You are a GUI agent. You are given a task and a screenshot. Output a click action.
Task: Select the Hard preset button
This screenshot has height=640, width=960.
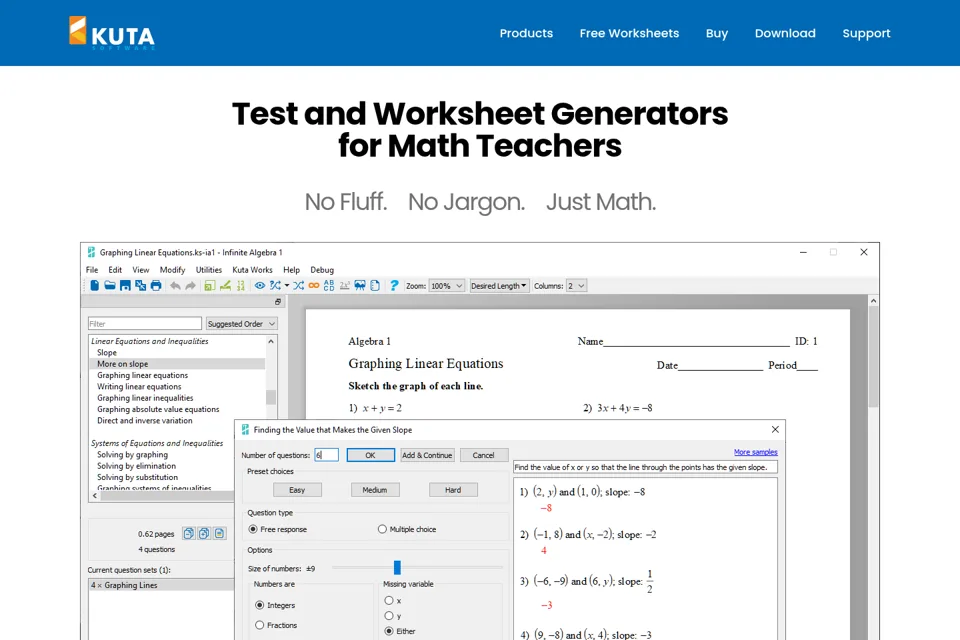(x=453, y=490)
